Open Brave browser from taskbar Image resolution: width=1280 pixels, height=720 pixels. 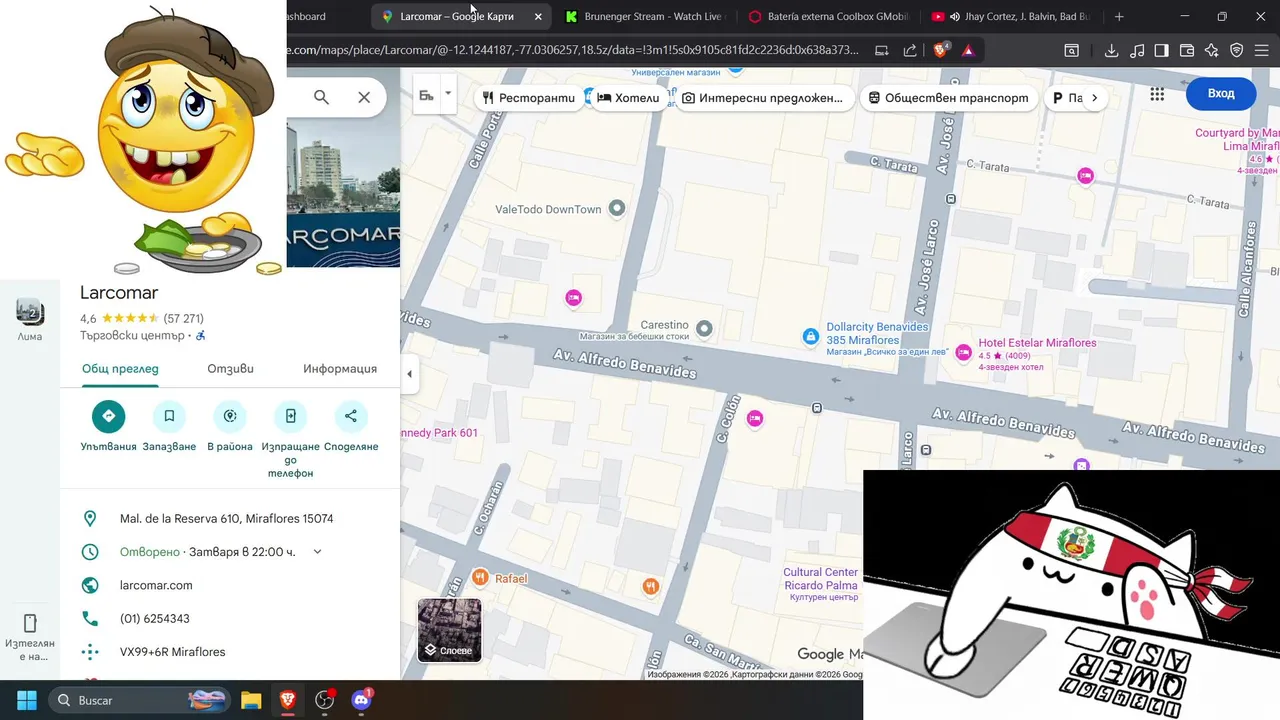pos(288,700)
